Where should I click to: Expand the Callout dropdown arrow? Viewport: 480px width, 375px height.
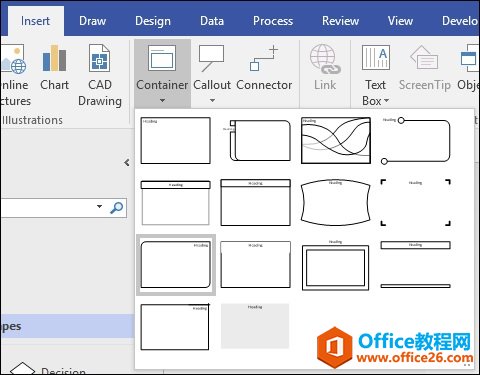[212, 100]
